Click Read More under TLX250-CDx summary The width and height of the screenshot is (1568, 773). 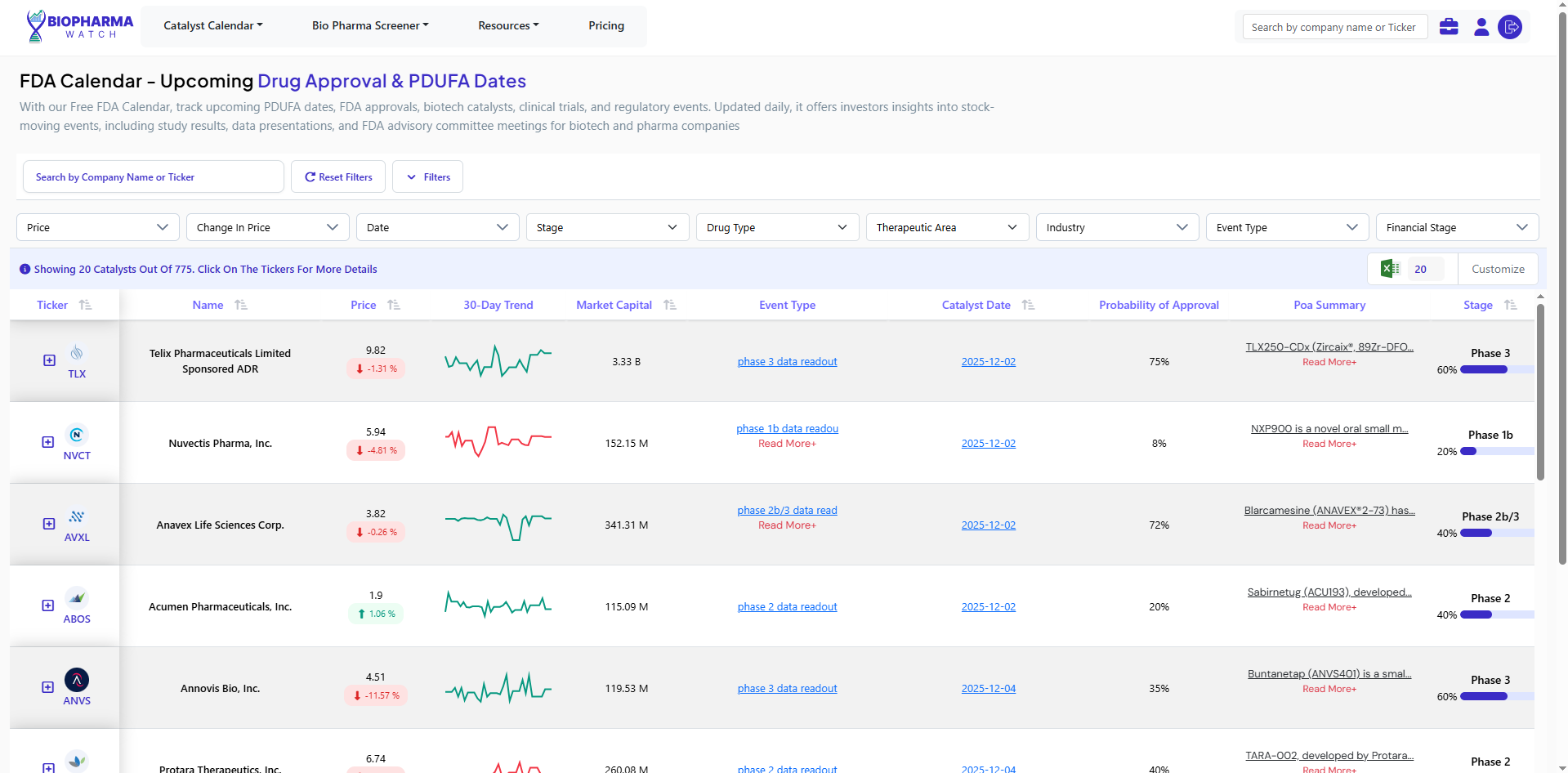(x=1329, y=362)
